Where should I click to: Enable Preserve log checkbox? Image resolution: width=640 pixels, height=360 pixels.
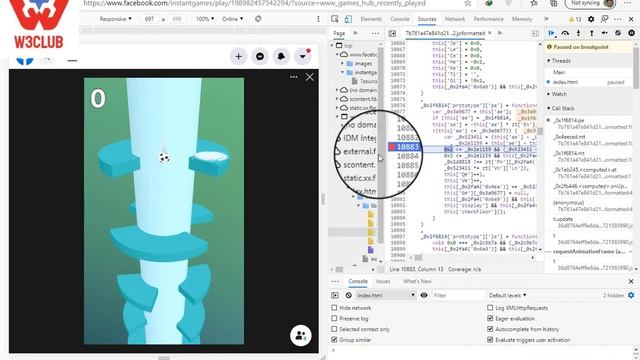click(334, 318)
